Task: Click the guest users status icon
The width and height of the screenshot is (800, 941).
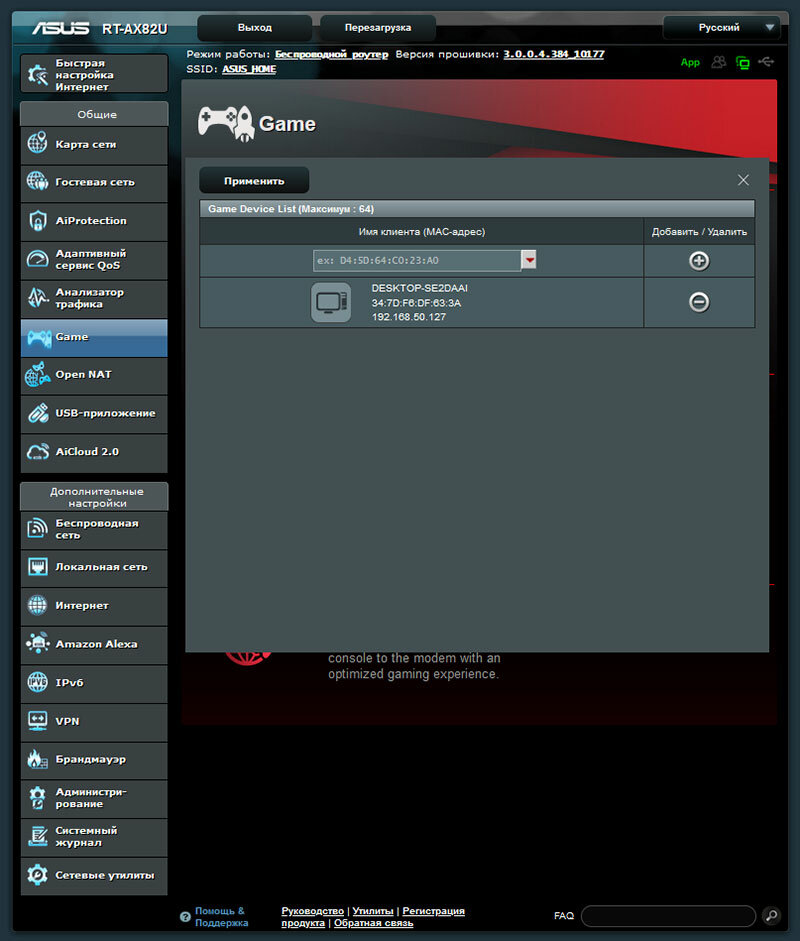Action: [x=718, y=62]
